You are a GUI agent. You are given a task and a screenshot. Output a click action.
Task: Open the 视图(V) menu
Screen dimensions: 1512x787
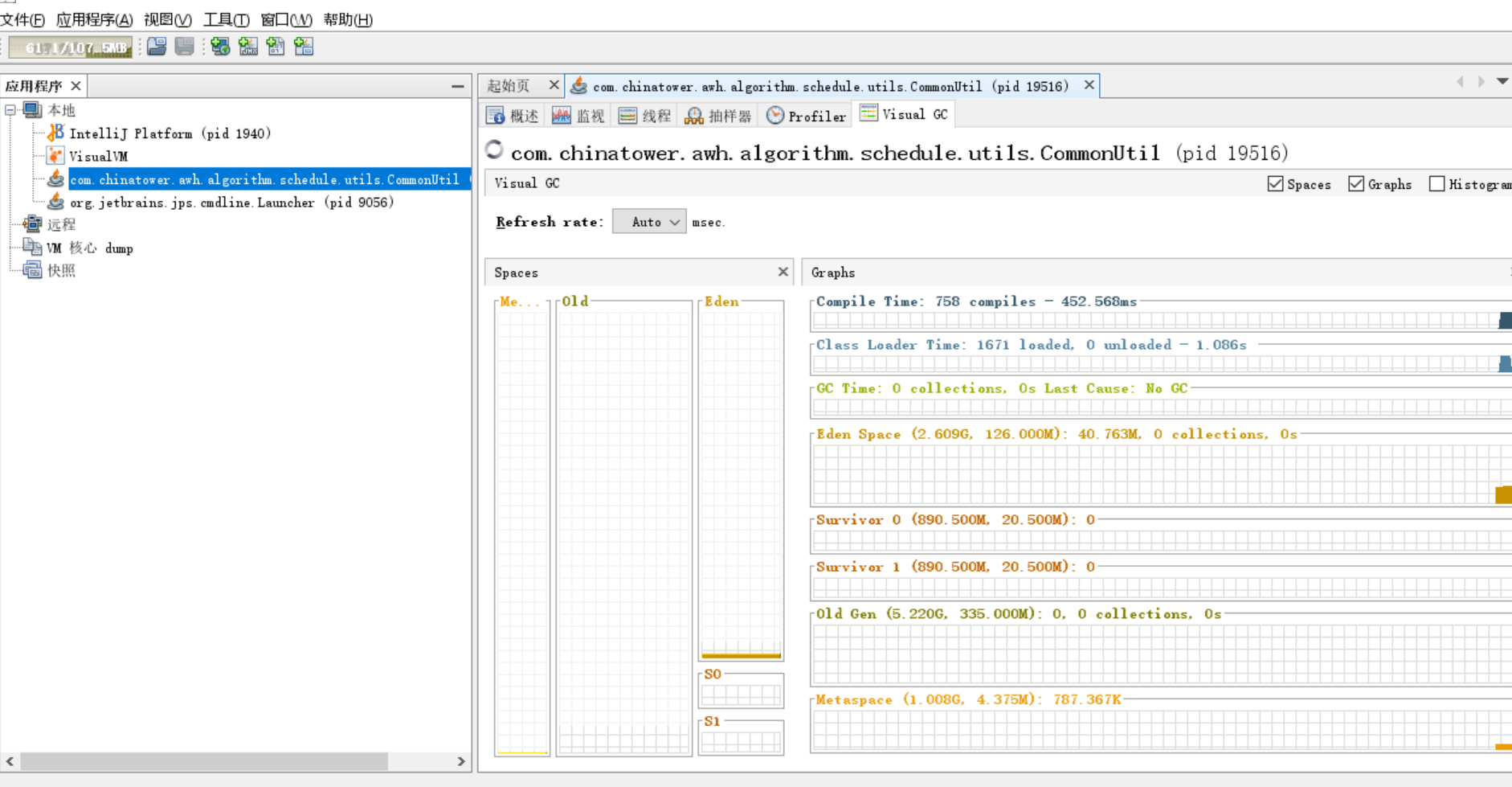167,19
